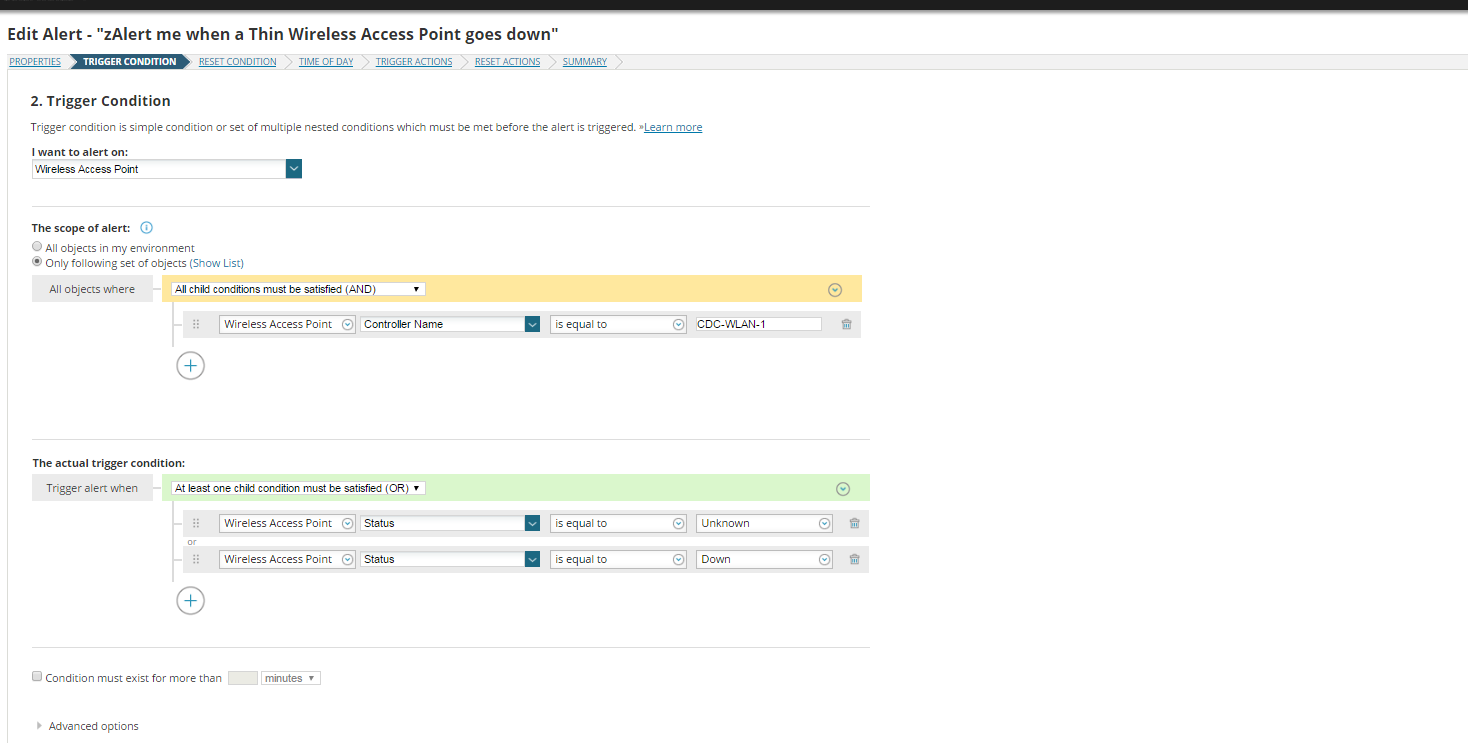Click the CDC-WLAN-1 controller name field
The image size is (1468, 743).
(758, 324)
